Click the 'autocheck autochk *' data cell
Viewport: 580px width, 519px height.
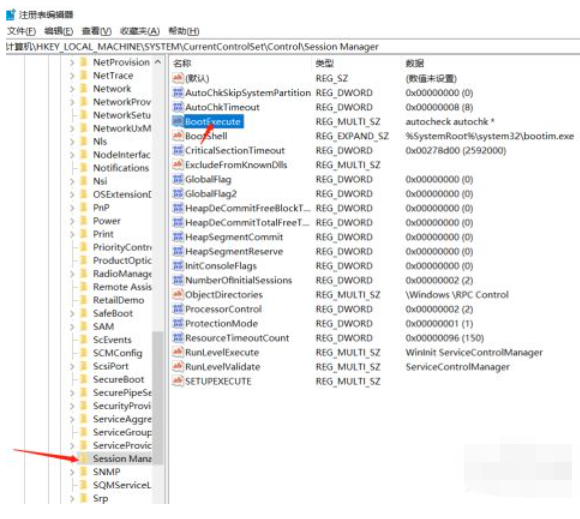click(x=450, y=121)
